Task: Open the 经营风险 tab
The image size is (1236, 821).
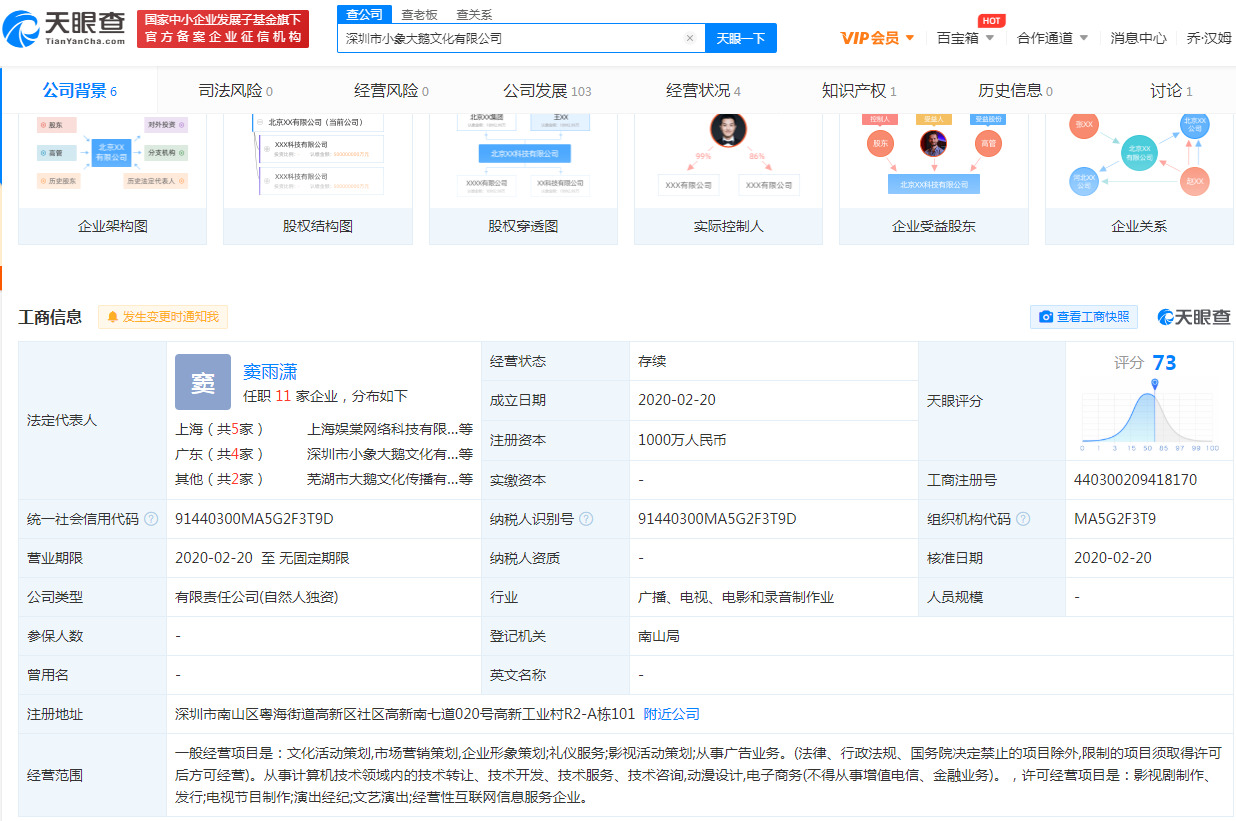Action: [x=391, y=91]
